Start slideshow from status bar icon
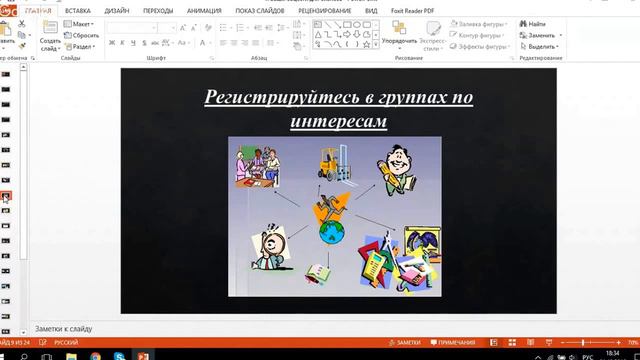The width and height of the screenshot is (640, 360). point(549,342)
